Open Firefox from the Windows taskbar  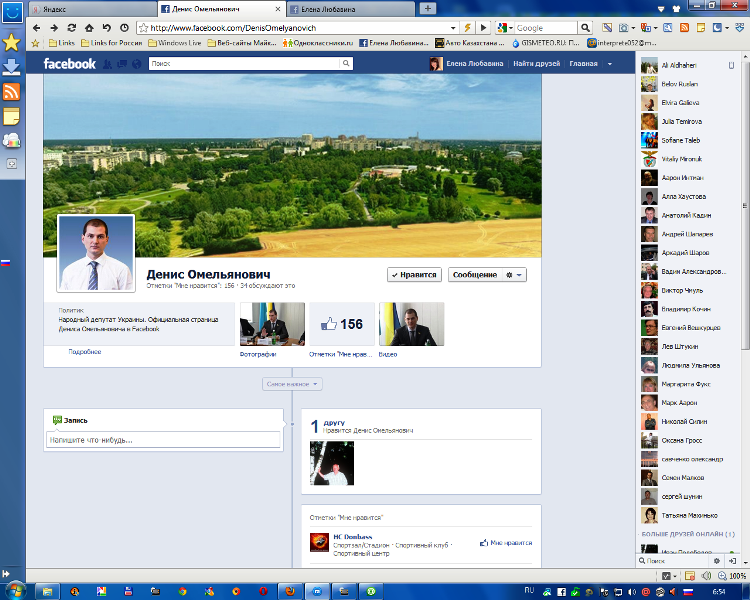click(x=290, y=591)
